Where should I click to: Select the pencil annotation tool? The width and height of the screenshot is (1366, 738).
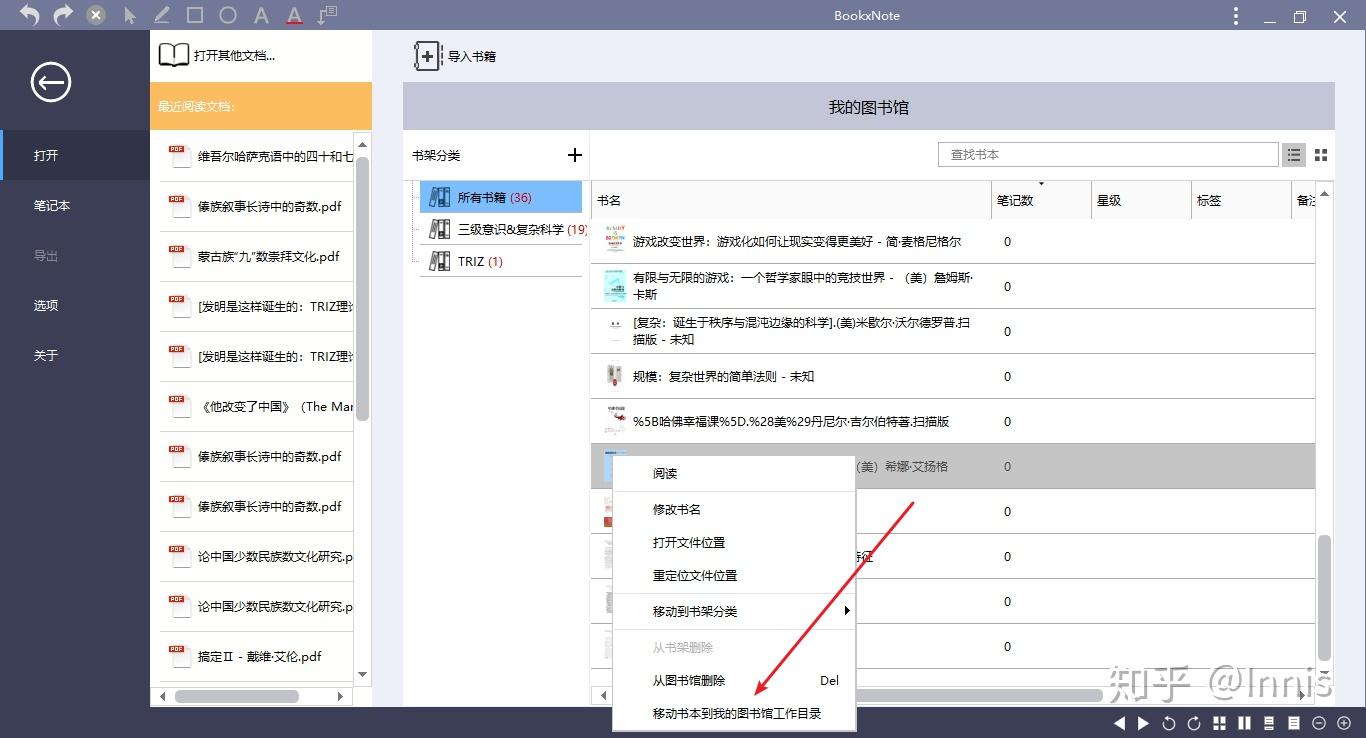(162, 15)
